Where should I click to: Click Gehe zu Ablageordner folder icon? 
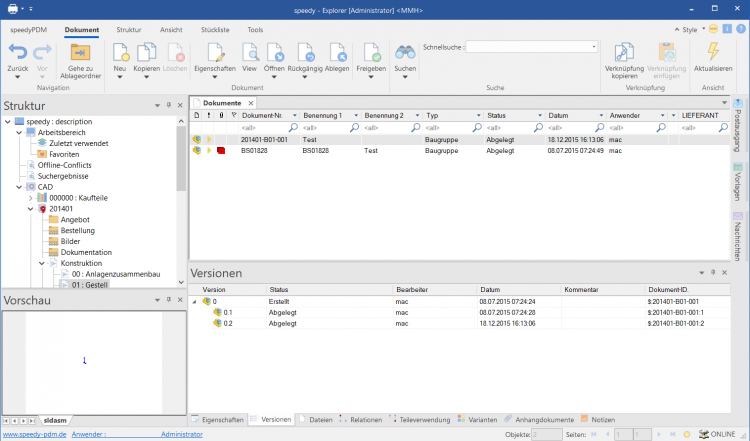[81, 52]
